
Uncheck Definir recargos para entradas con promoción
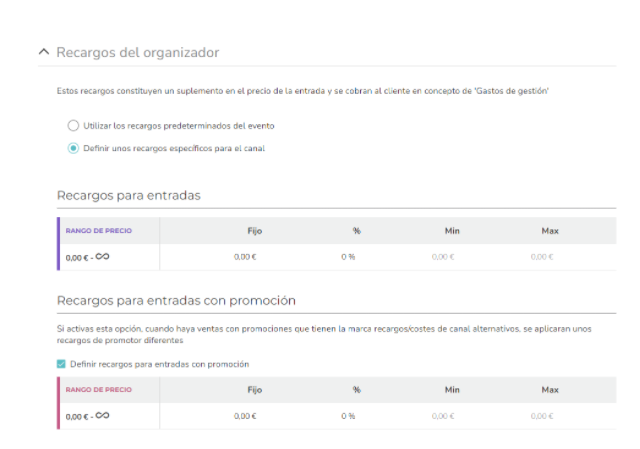61,364
